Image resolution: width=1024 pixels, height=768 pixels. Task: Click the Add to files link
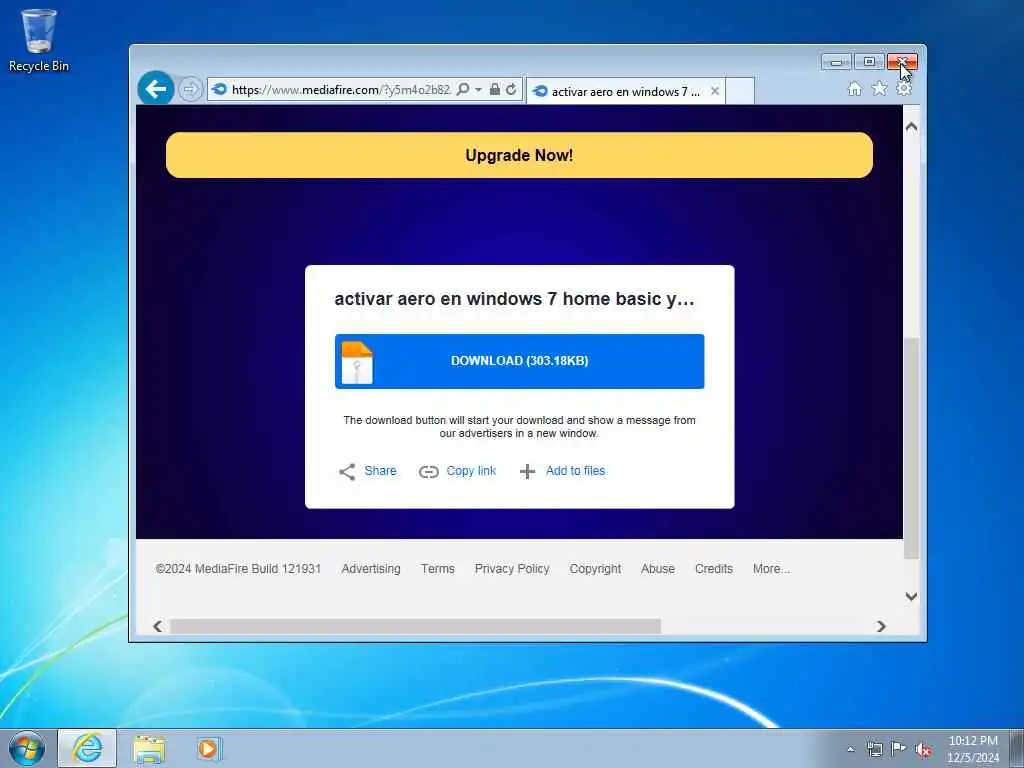tap(575, 471)
